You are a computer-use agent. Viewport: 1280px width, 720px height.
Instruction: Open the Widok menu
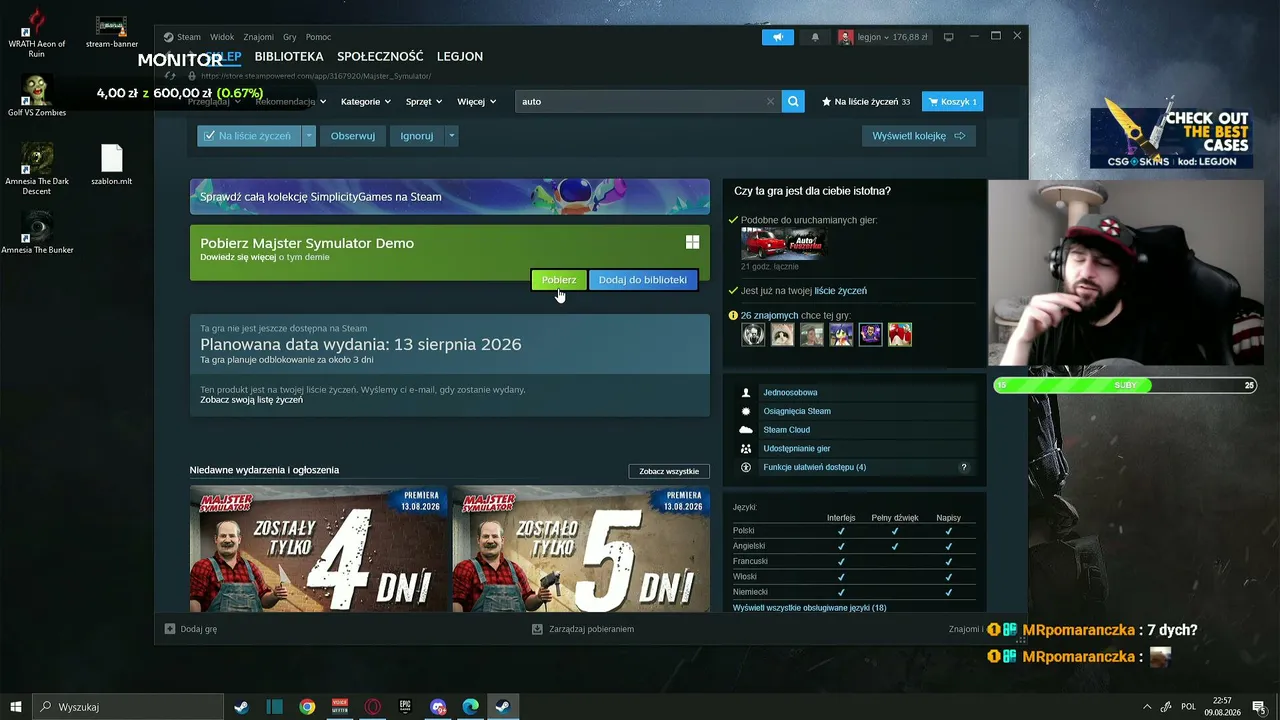(x=222, y=37)
